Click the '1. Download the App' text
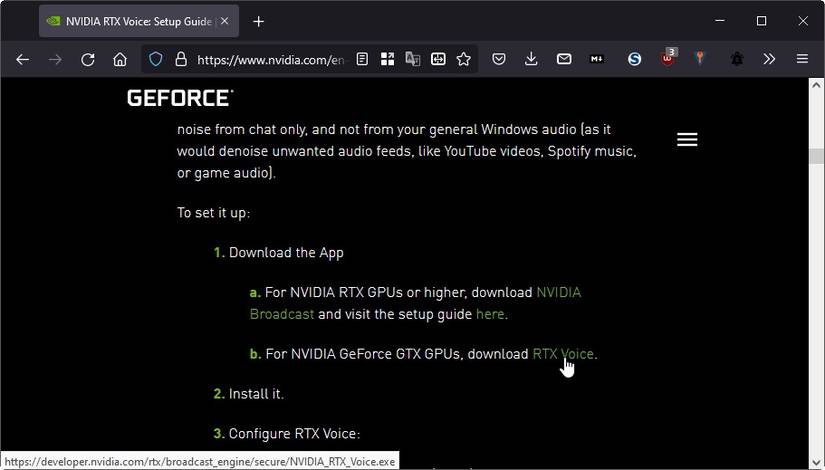The height and width of the screenshot is (470, 825). [x=278, y=253]
